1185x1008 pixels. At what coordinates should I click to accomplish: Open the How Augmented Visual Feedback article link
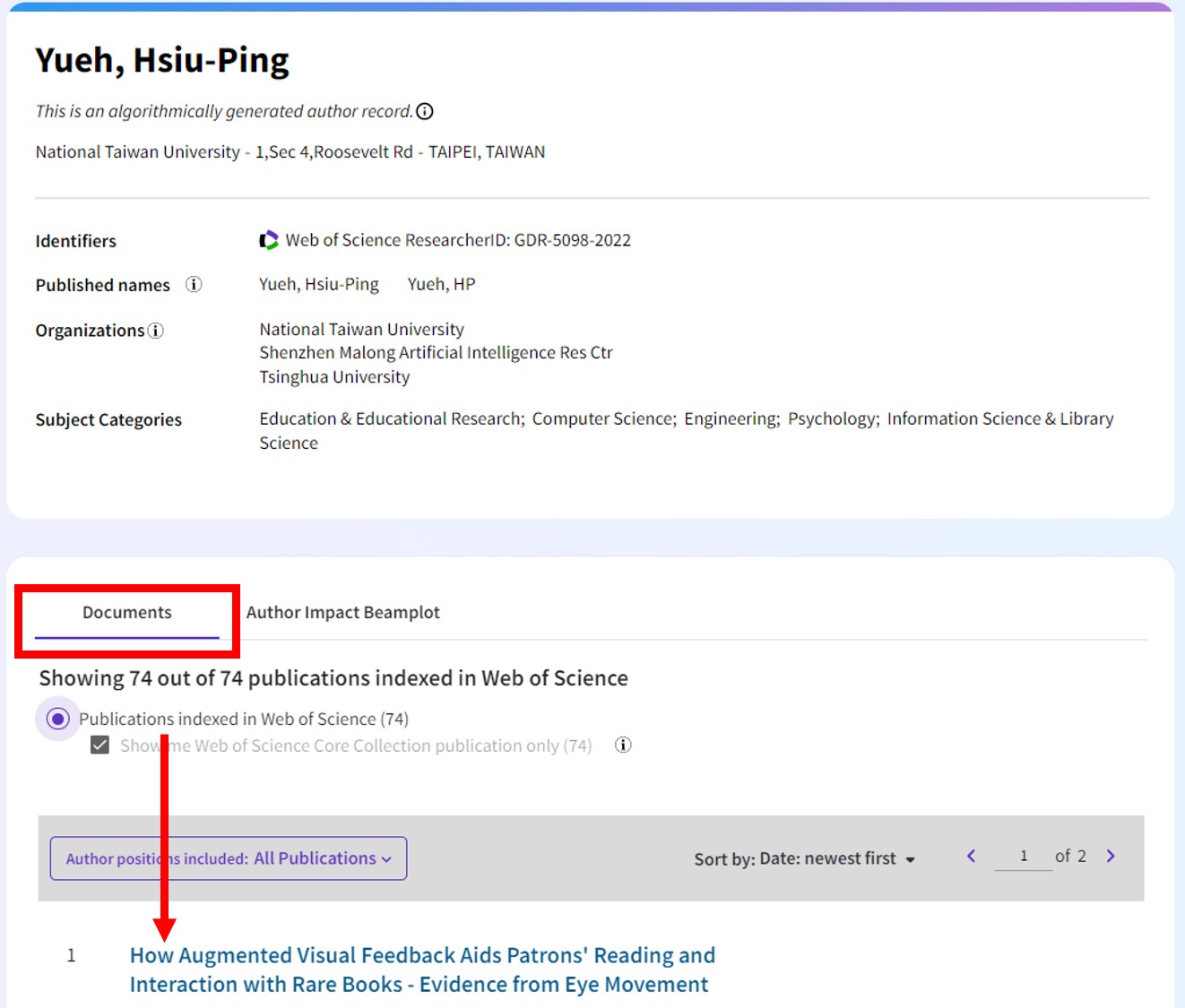coord(422,969)
